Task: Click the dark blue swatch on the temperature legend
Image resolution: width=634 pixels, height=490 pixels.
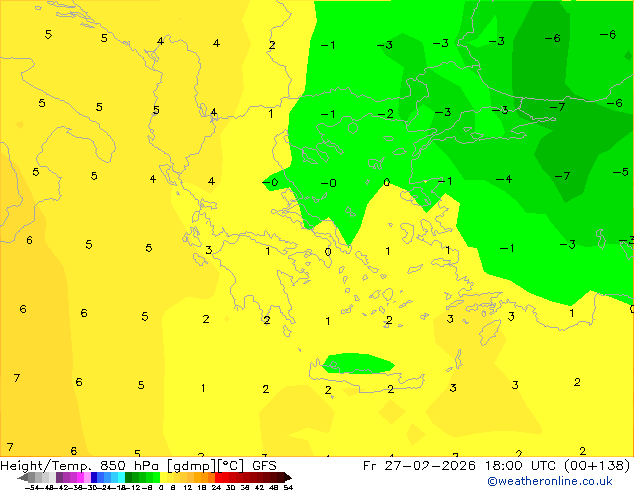Action: [x=94, y=477]
